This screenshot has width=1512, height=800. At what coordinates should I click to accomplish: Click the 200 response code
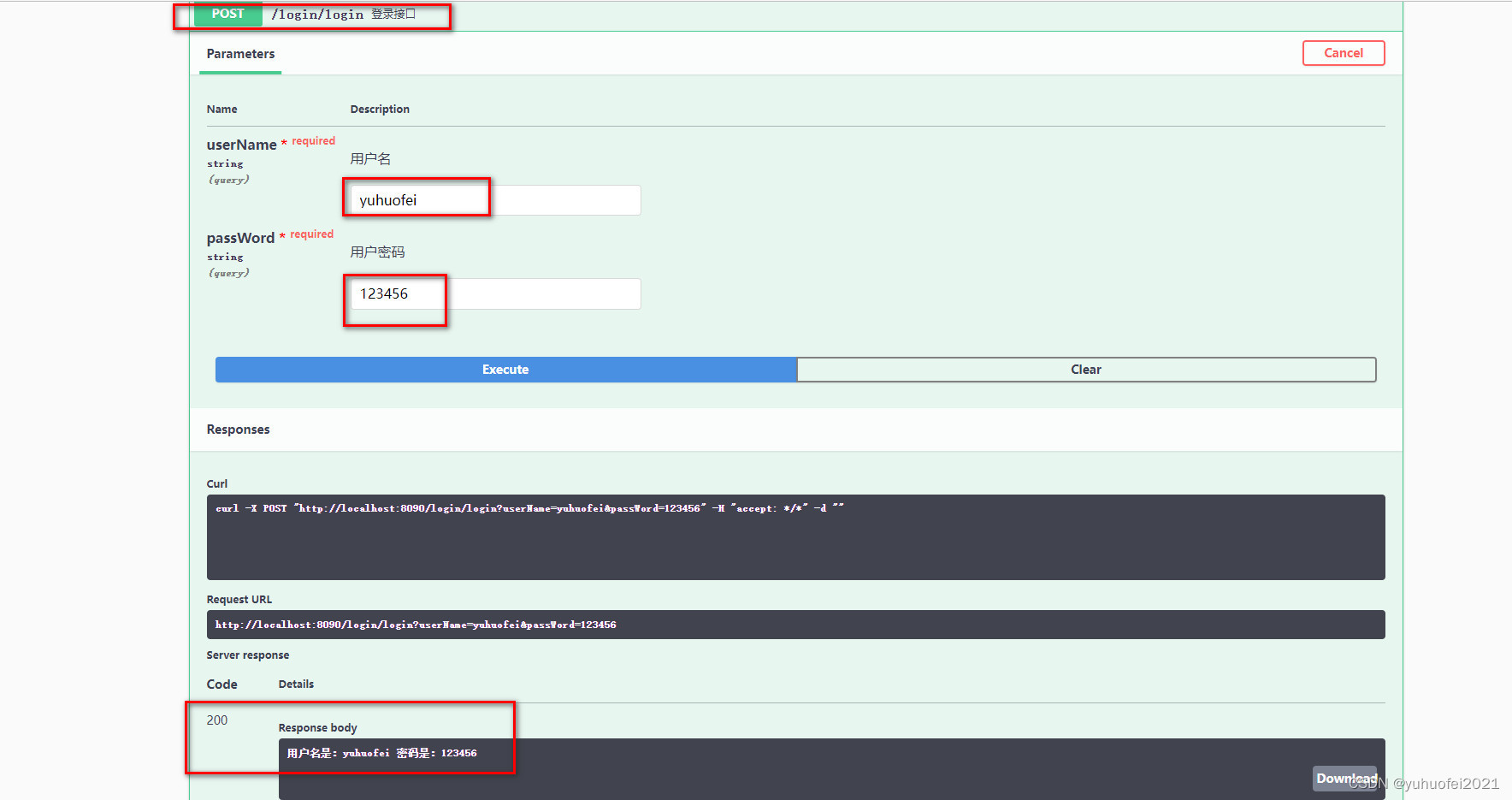[217, 720]
